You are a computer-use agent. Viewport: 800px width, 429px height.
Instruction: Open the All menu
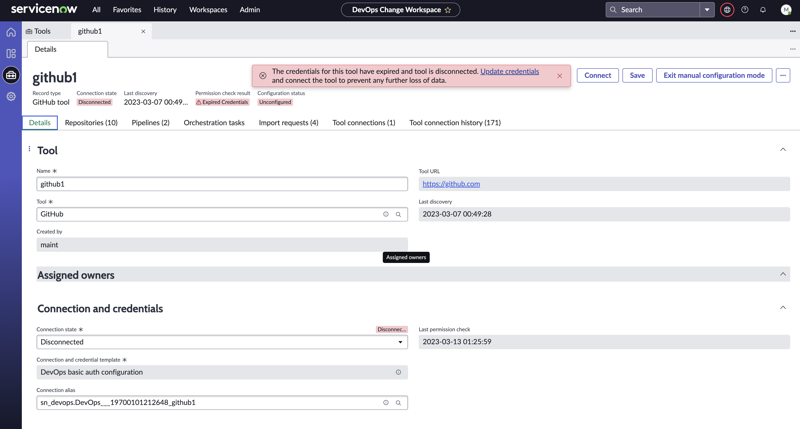96,10
